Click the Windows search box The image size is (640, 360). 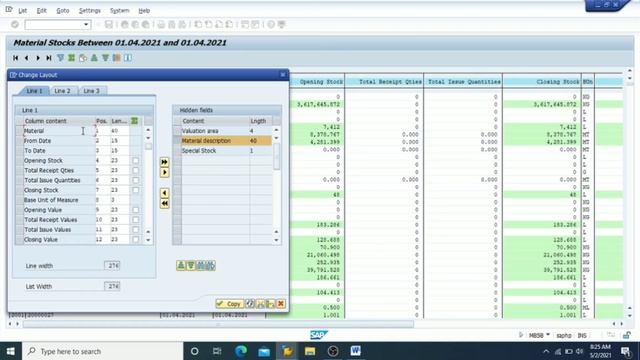coord(103,351)
